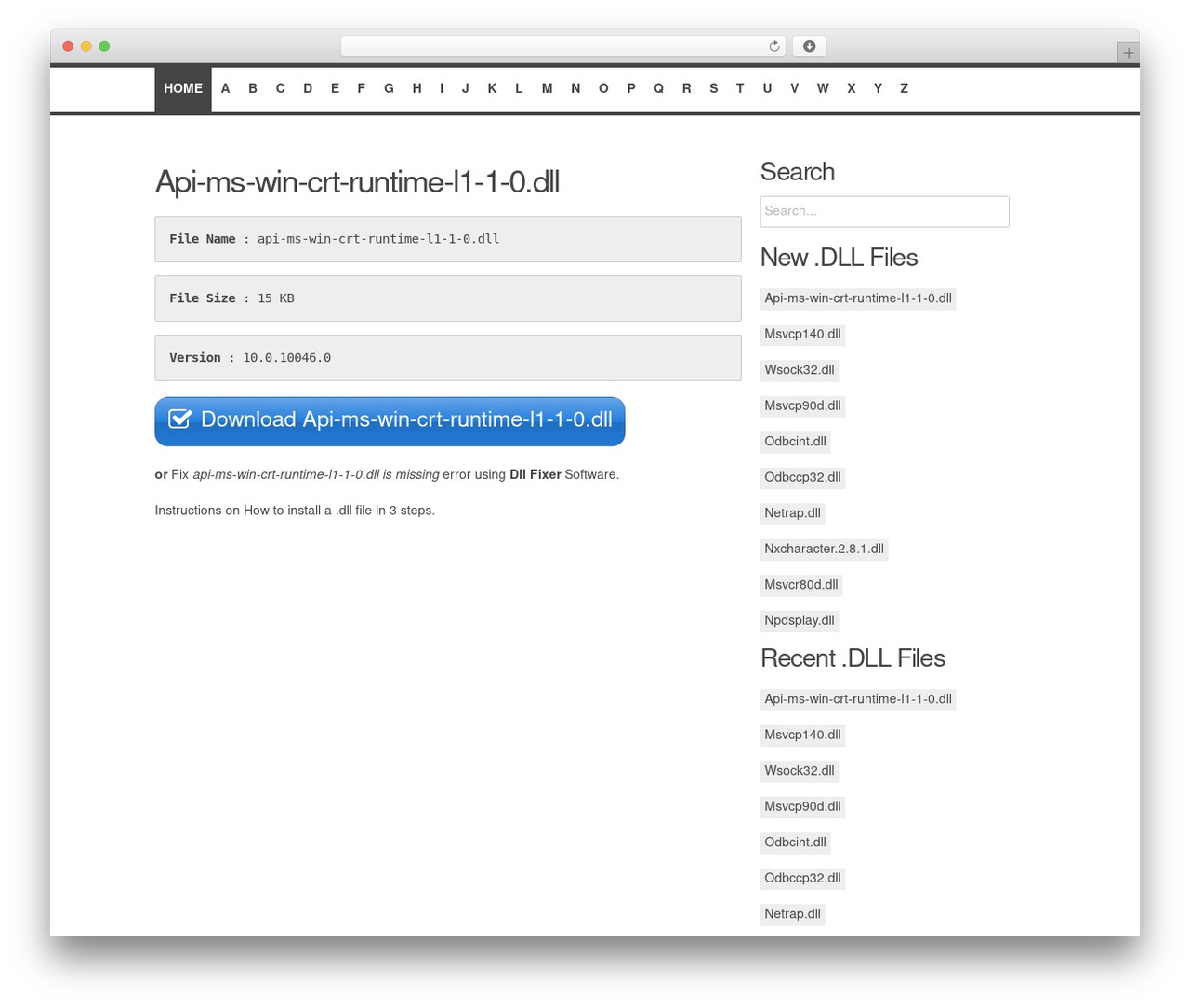Screen dimensions: 1190x1008
Task: Click the green maximize window button
Action: [x=104, y=46]
